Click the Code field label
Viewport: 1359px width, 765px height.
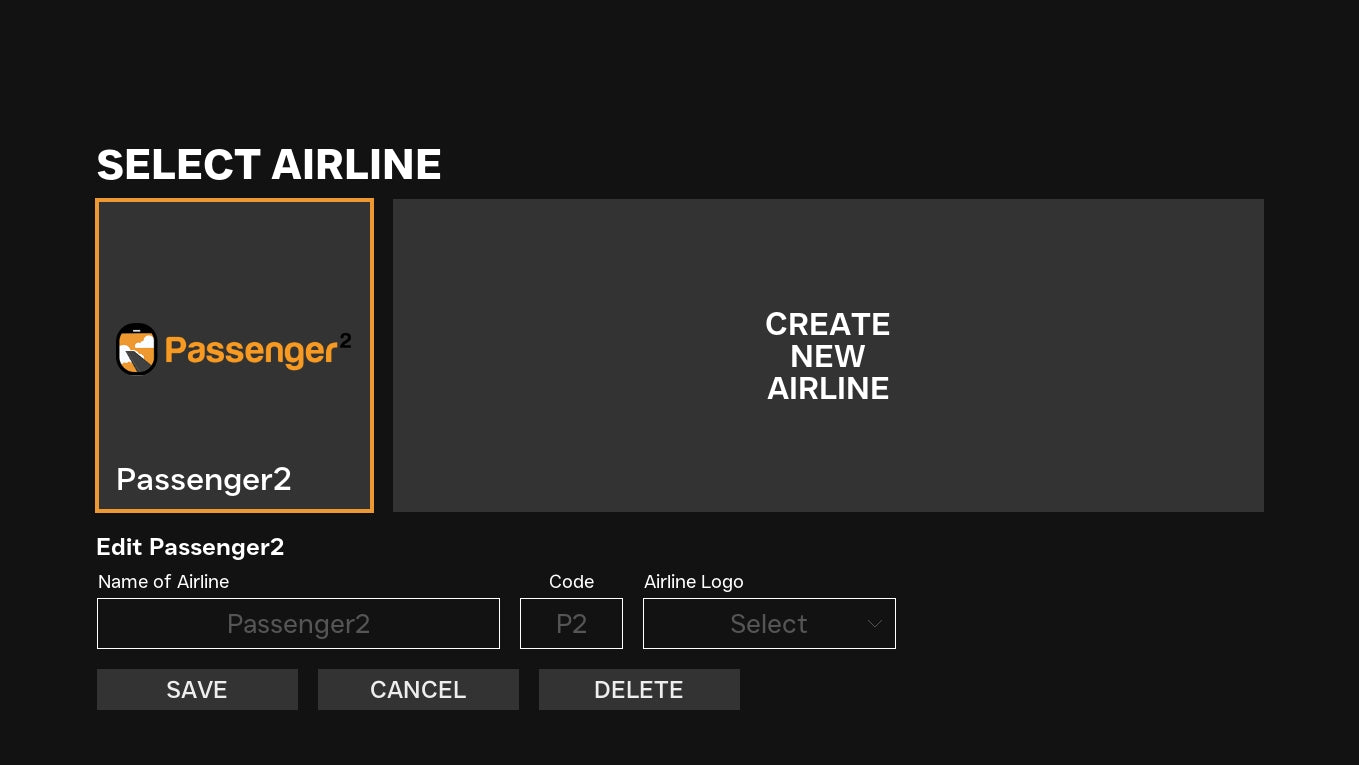571,582
